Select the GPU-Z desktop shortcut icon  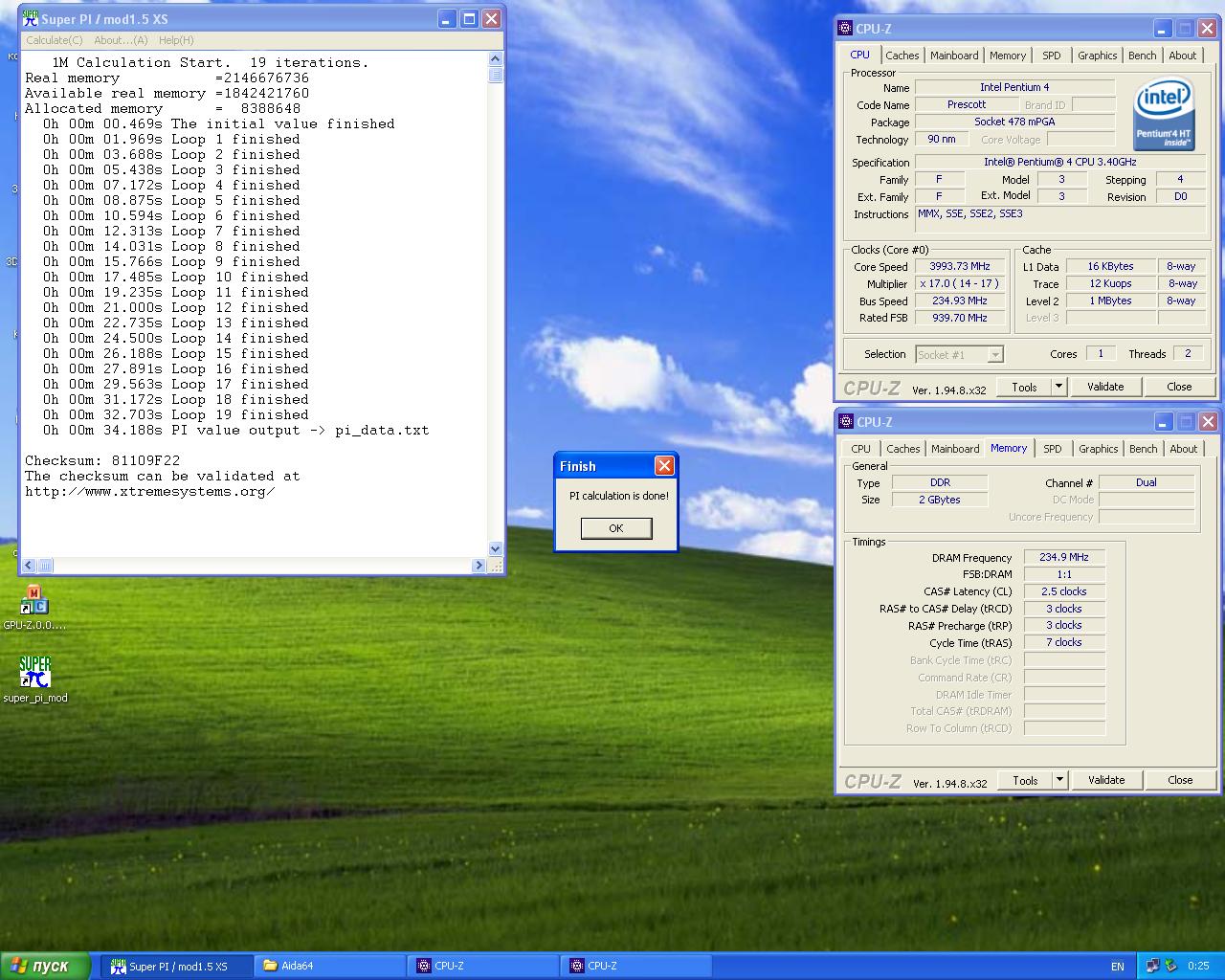(34, 600)
